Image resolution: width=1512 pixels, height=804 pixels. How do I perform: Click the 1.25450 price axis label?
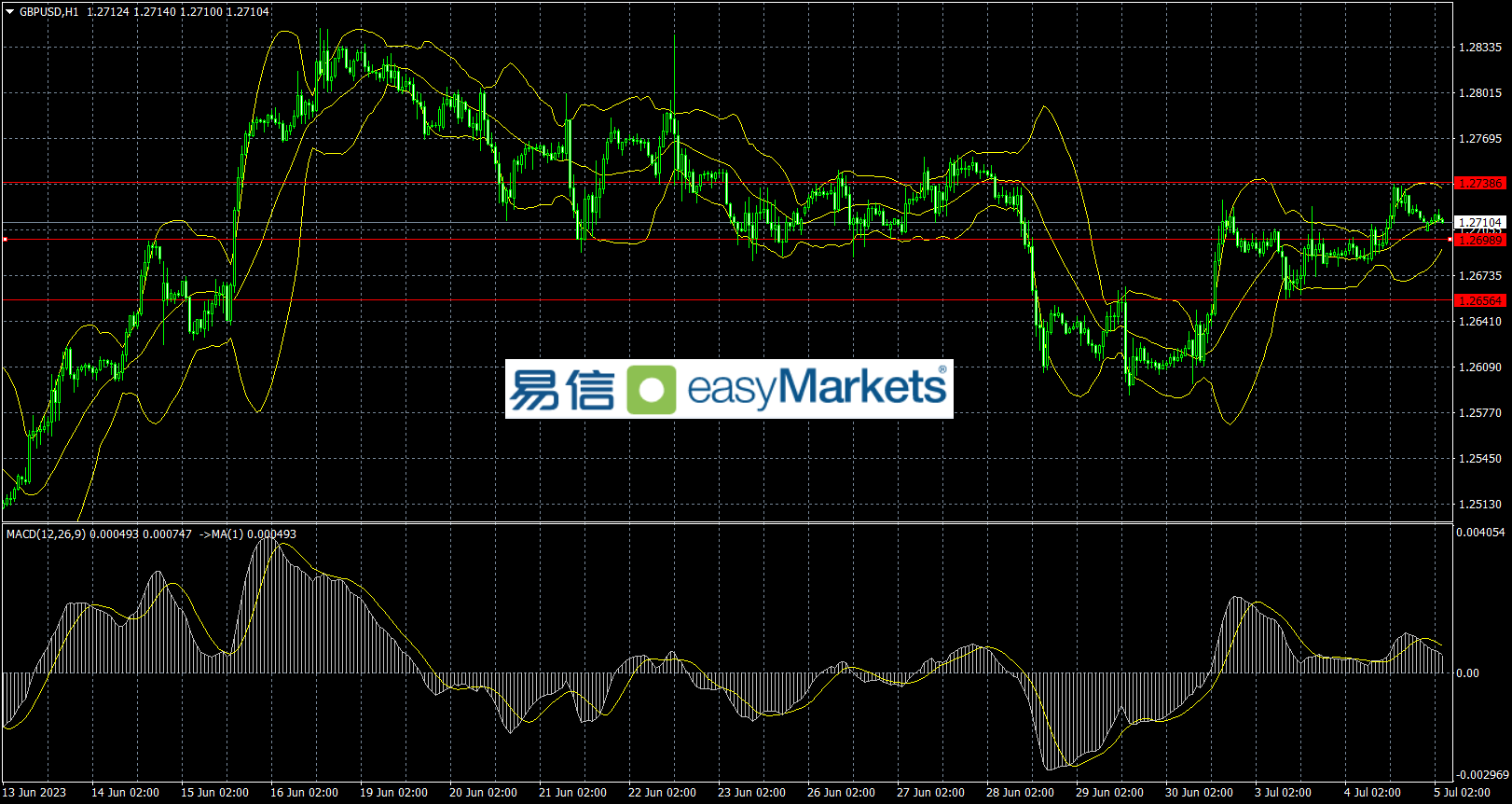(1480, 459)
